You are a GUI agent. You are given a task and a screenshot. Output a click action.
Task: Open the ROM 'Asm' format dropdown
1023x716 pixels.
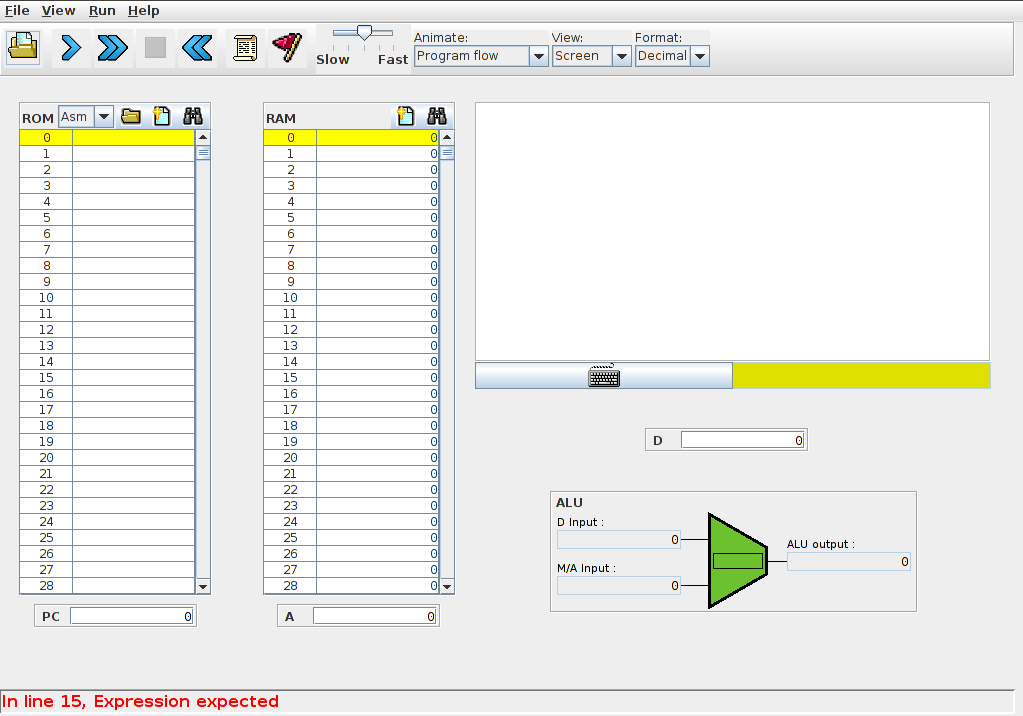pyautogui.click(x=103, y=117)
